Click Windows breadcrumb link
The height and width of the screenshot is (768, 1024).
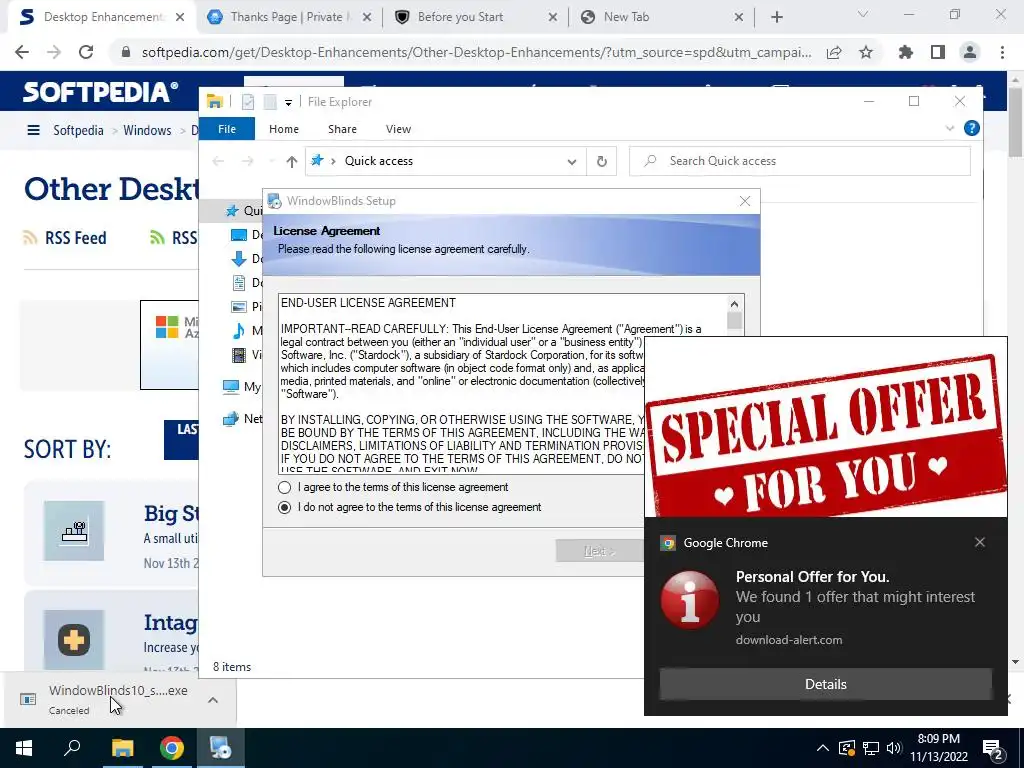(x=147, y=131)
